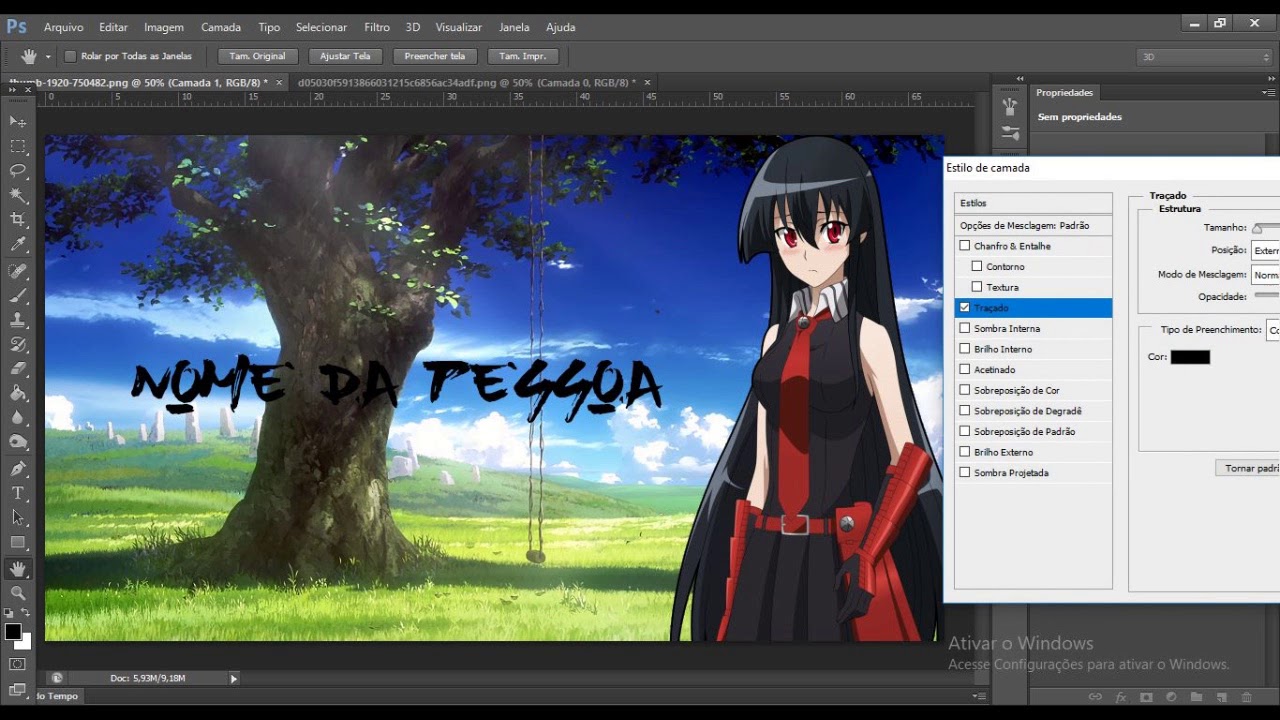1280x720 pixels.
Task: Select the Crop tool
Action: tap(18, 220)
